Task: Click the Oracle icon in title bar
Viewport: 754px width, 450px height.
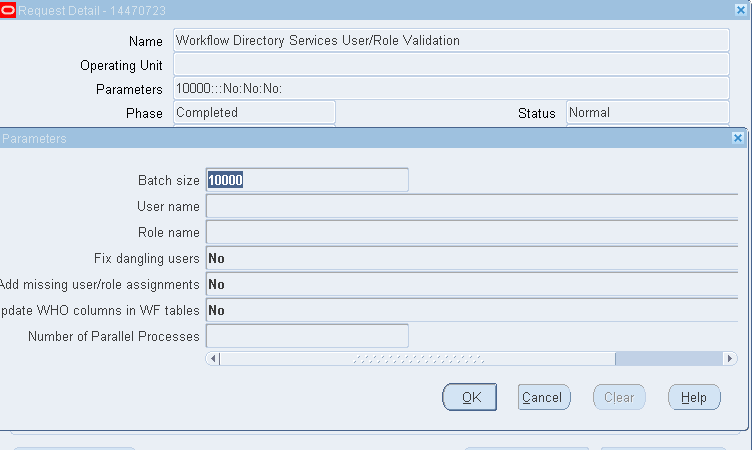Action: click(x=8, y=9)
